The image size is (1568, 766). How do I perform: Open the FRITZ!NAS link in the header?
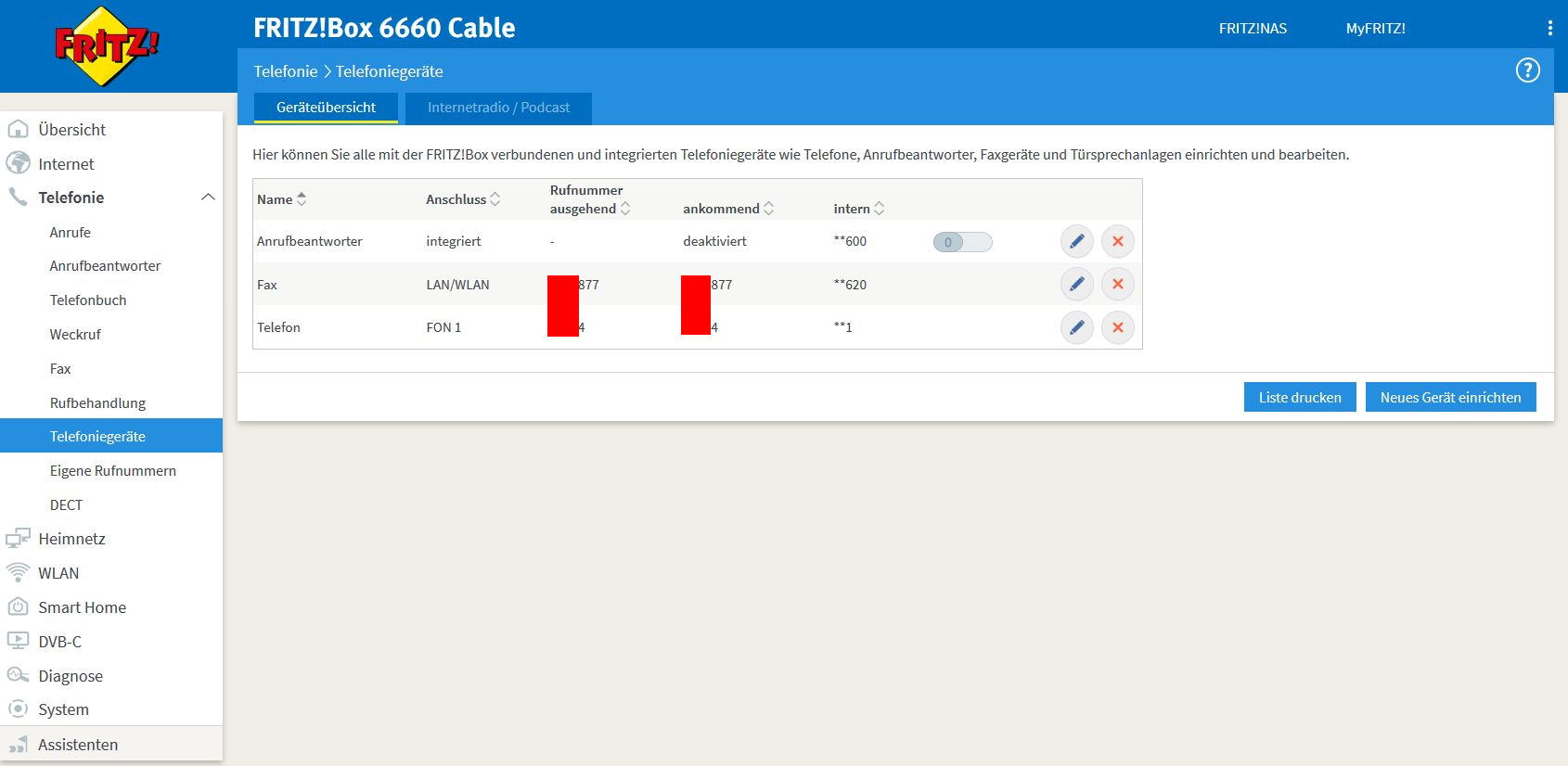(x=1253, y=28)
